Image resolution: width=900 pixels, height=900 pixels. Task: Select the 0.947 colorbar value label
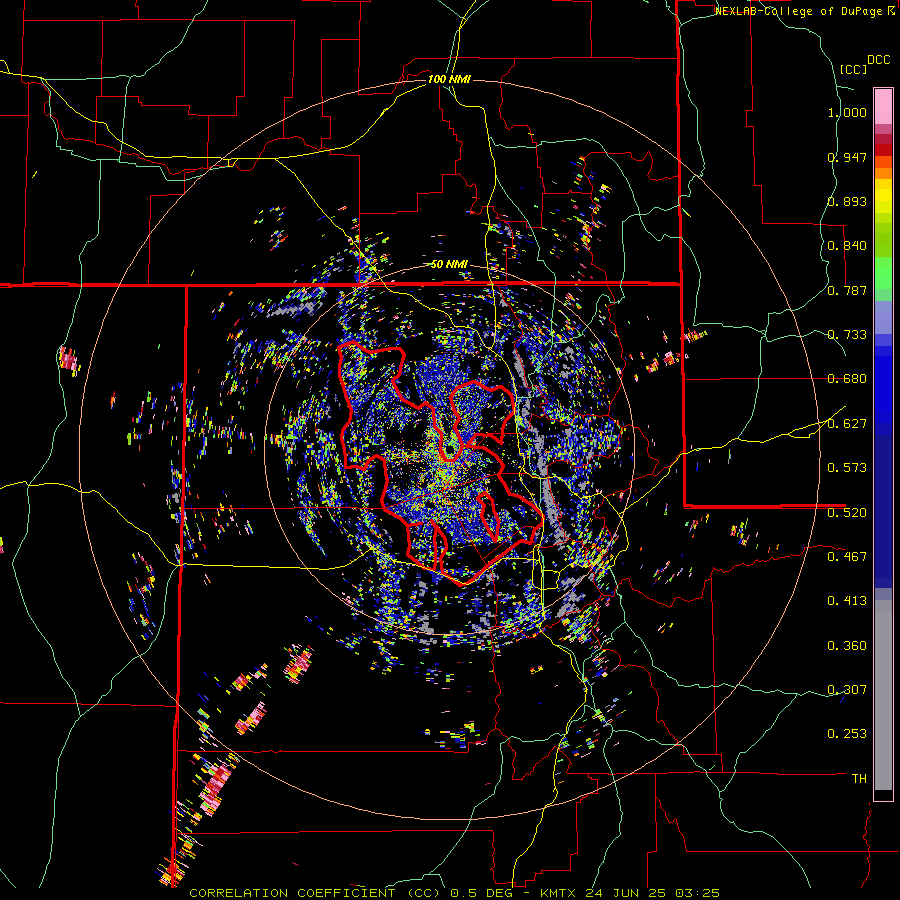coord(847,157)
